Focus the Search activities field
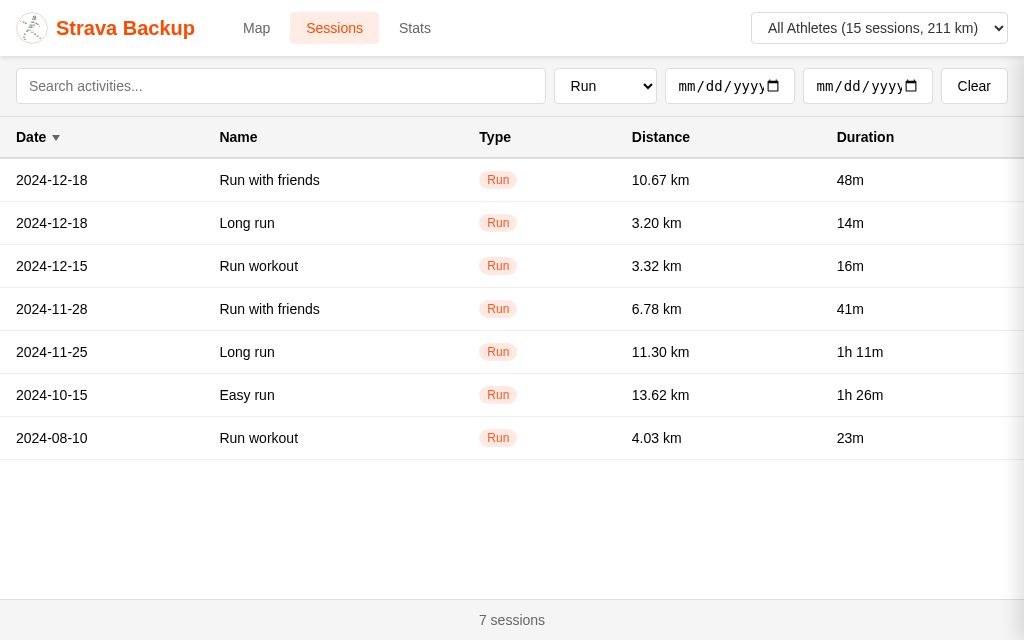This screenshot has width=1024, height=640. [281, 86]
